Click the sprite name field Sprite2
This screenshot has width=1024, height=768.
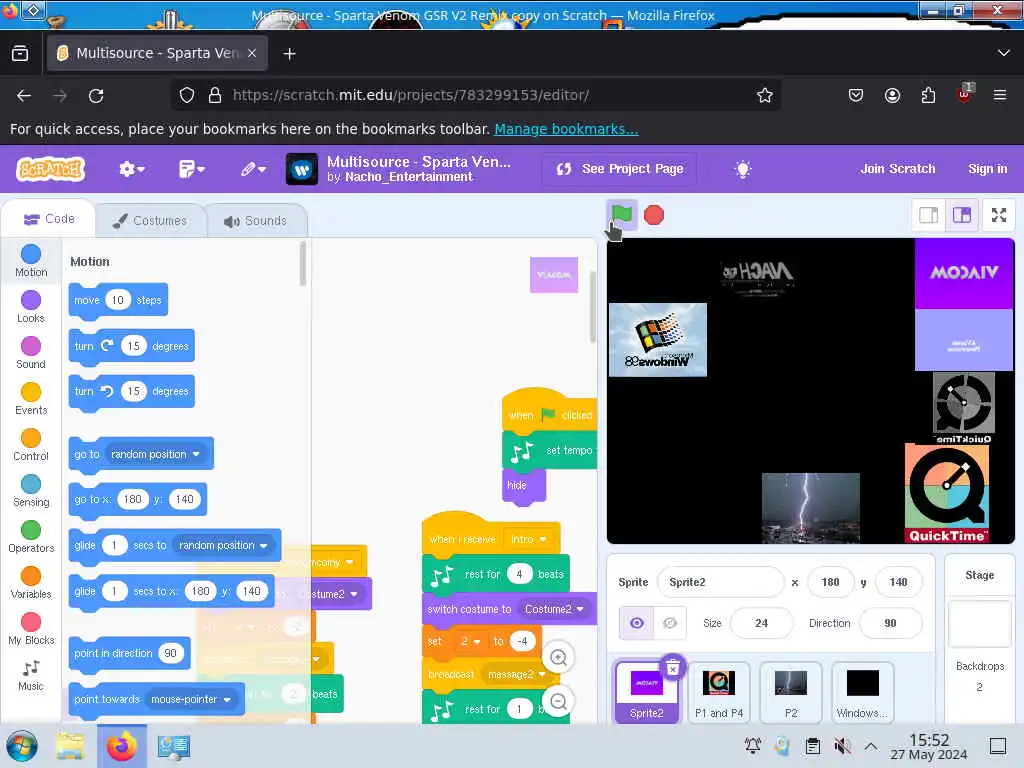tap(720, 582)
